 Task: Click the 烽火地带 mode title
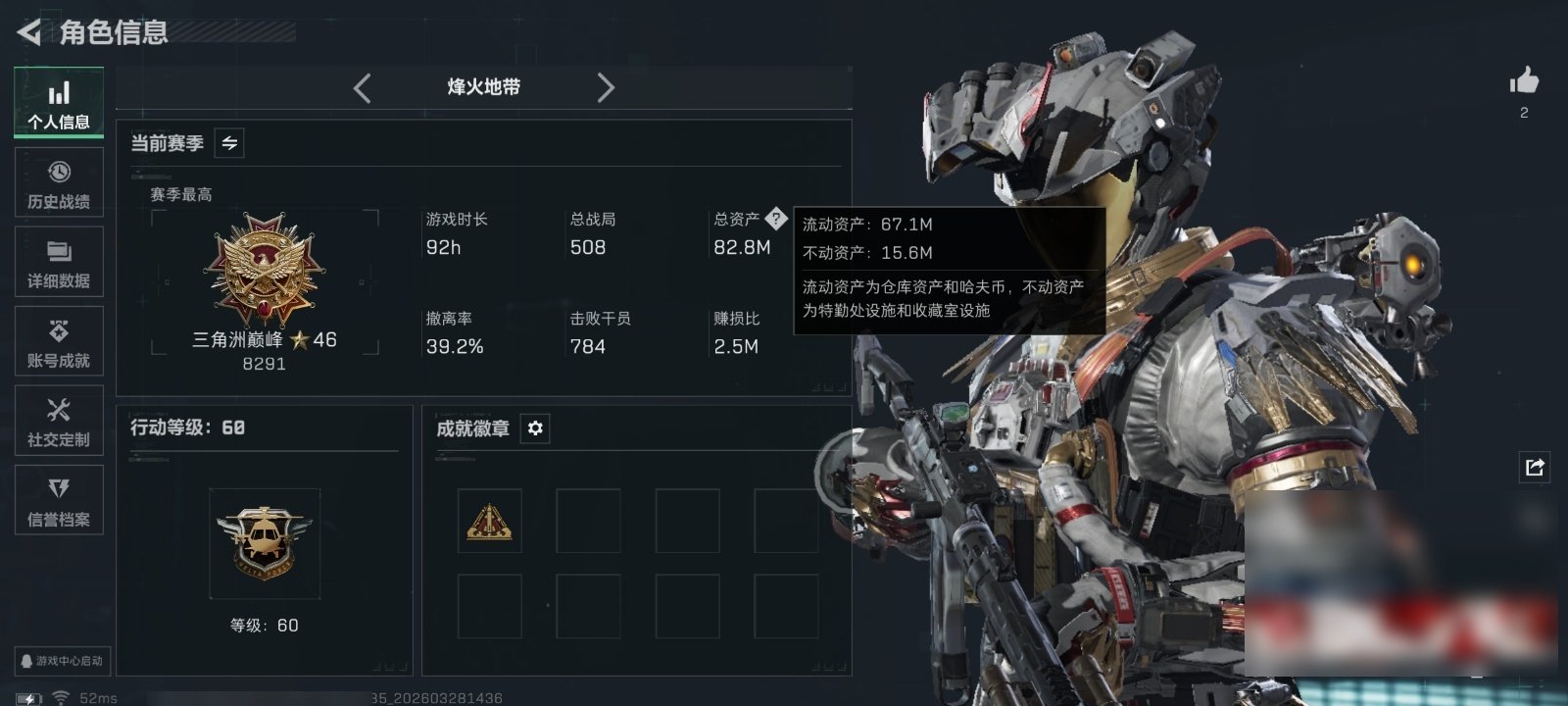click(484, 87)
